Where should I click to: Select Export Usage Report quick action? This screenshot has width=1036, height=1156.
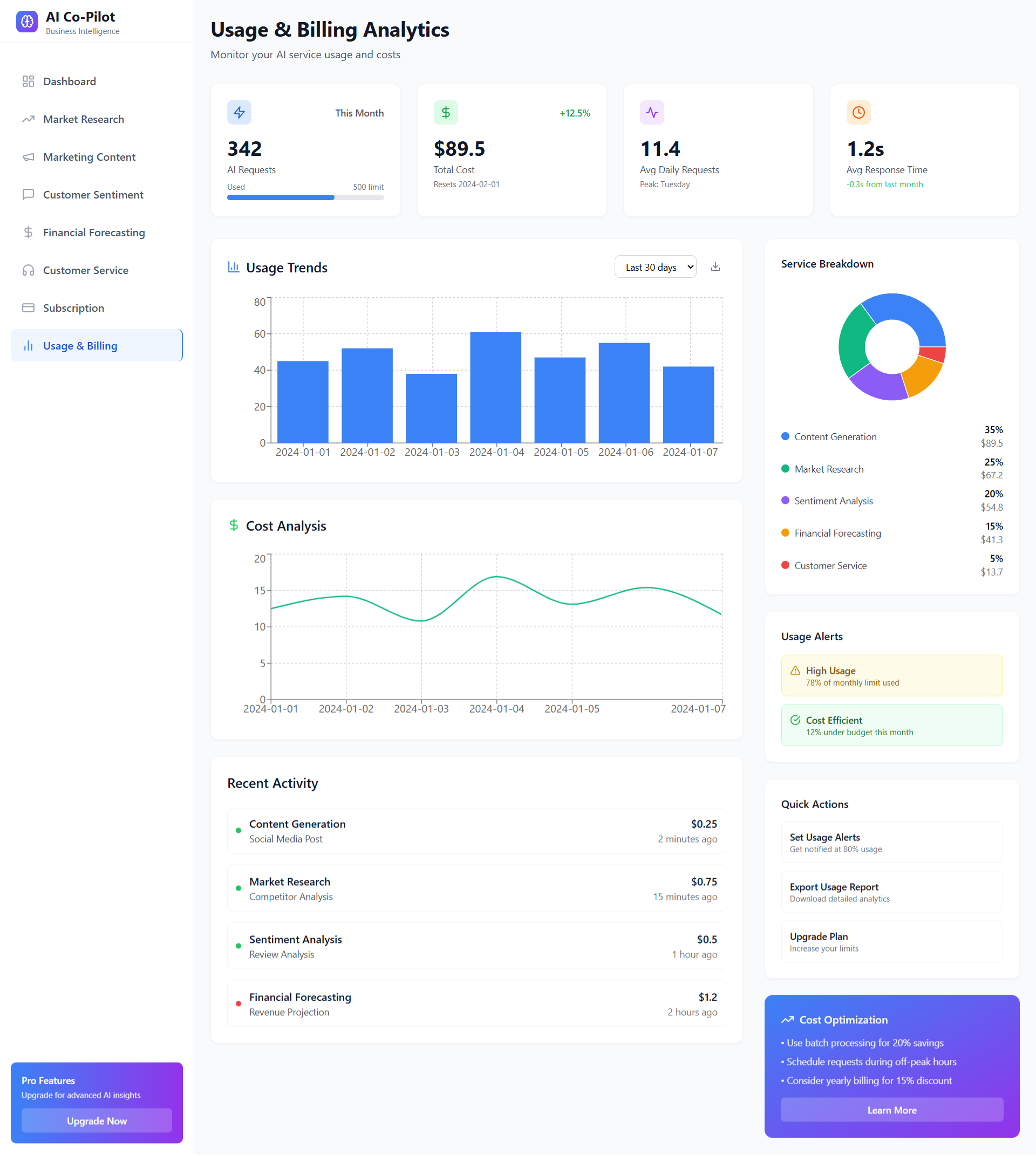pyautogui.click(x=891, y=892)
